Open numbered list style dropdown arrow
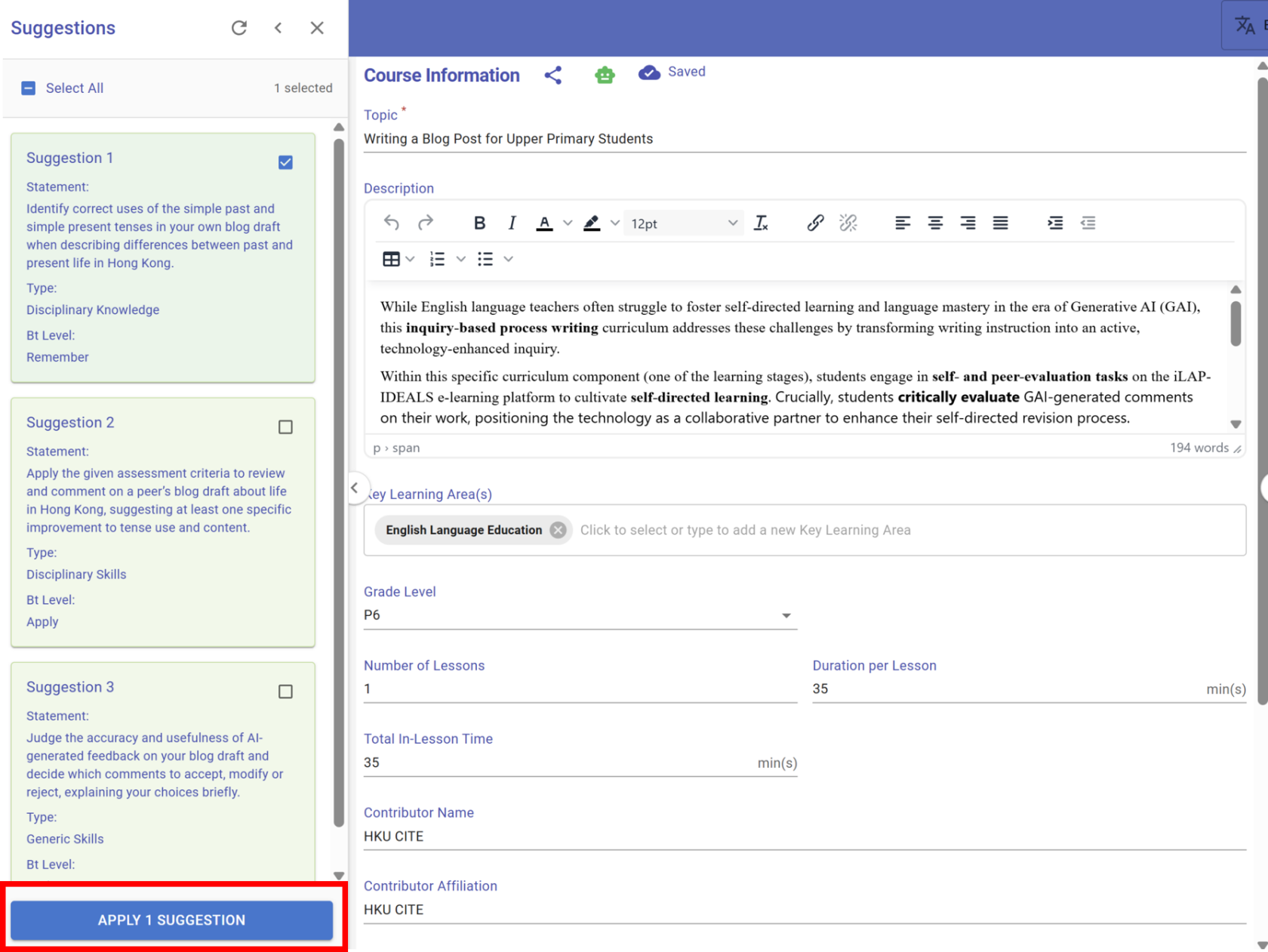Image resolution: width=1268 pixels, height=952 pixels. 461,259
